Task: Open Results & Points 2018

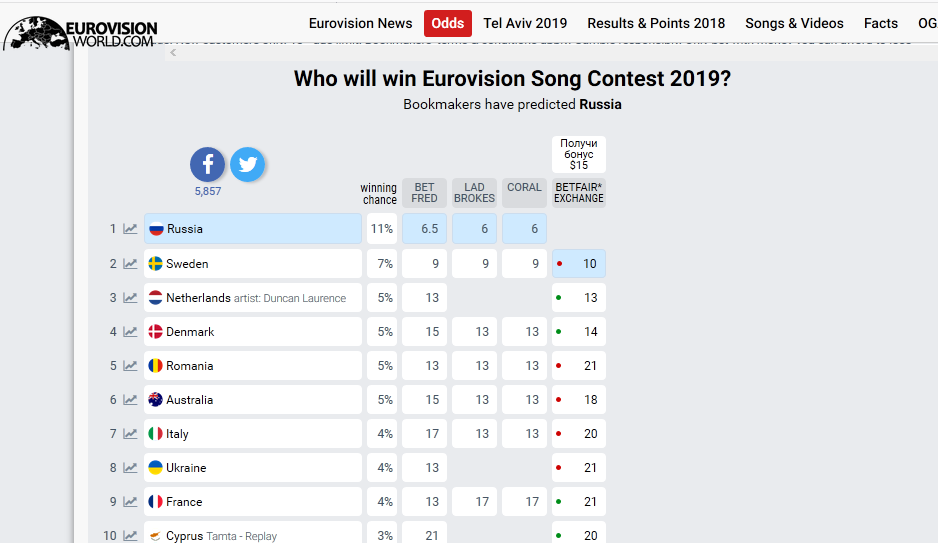Action: click(x=656, y=23)
